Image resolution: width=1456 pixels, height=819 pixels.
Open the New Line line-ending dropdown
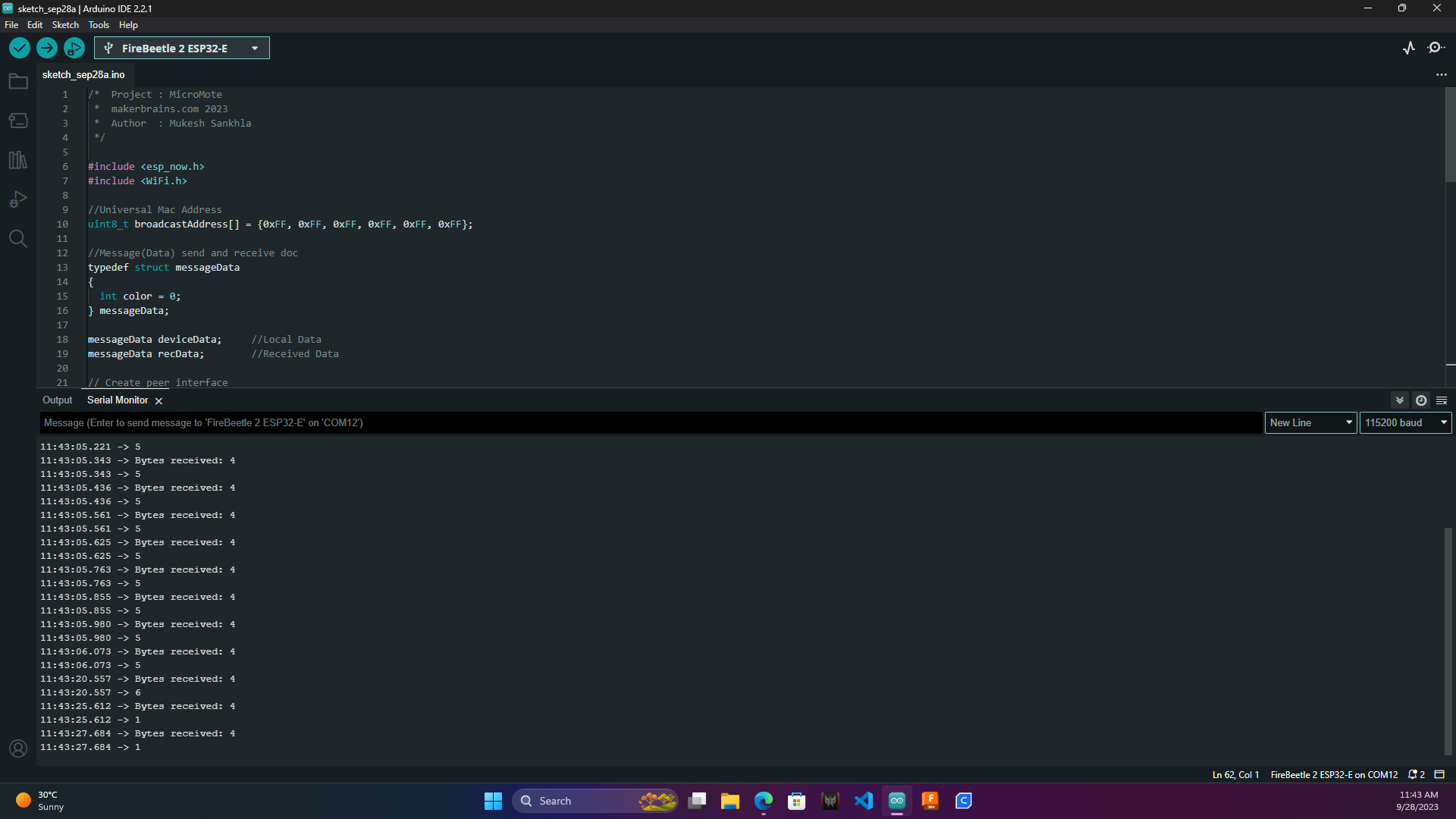(1310, 422)
